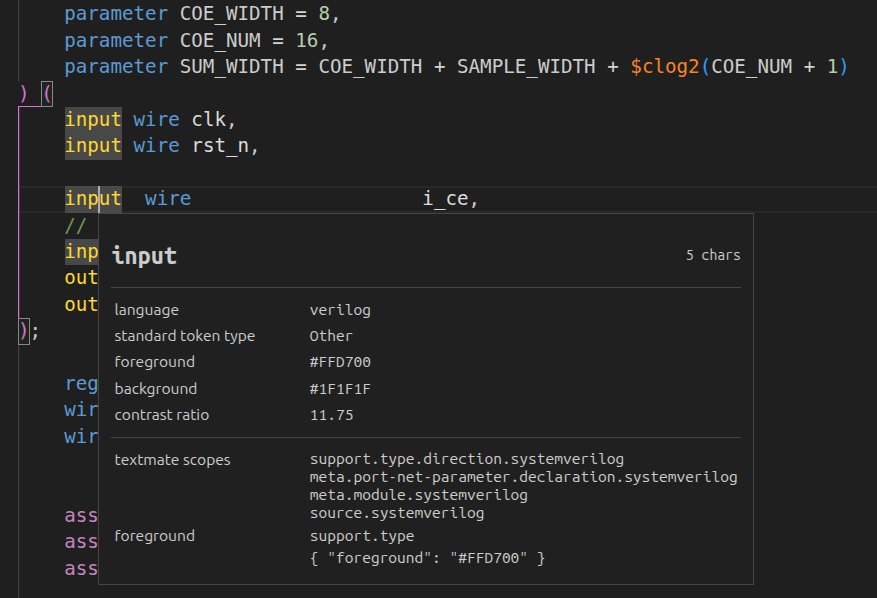This screenshot has height=598, width=877.
Task: Click the 11.75 contrast ratio value
Action: [x=332, y=415]
